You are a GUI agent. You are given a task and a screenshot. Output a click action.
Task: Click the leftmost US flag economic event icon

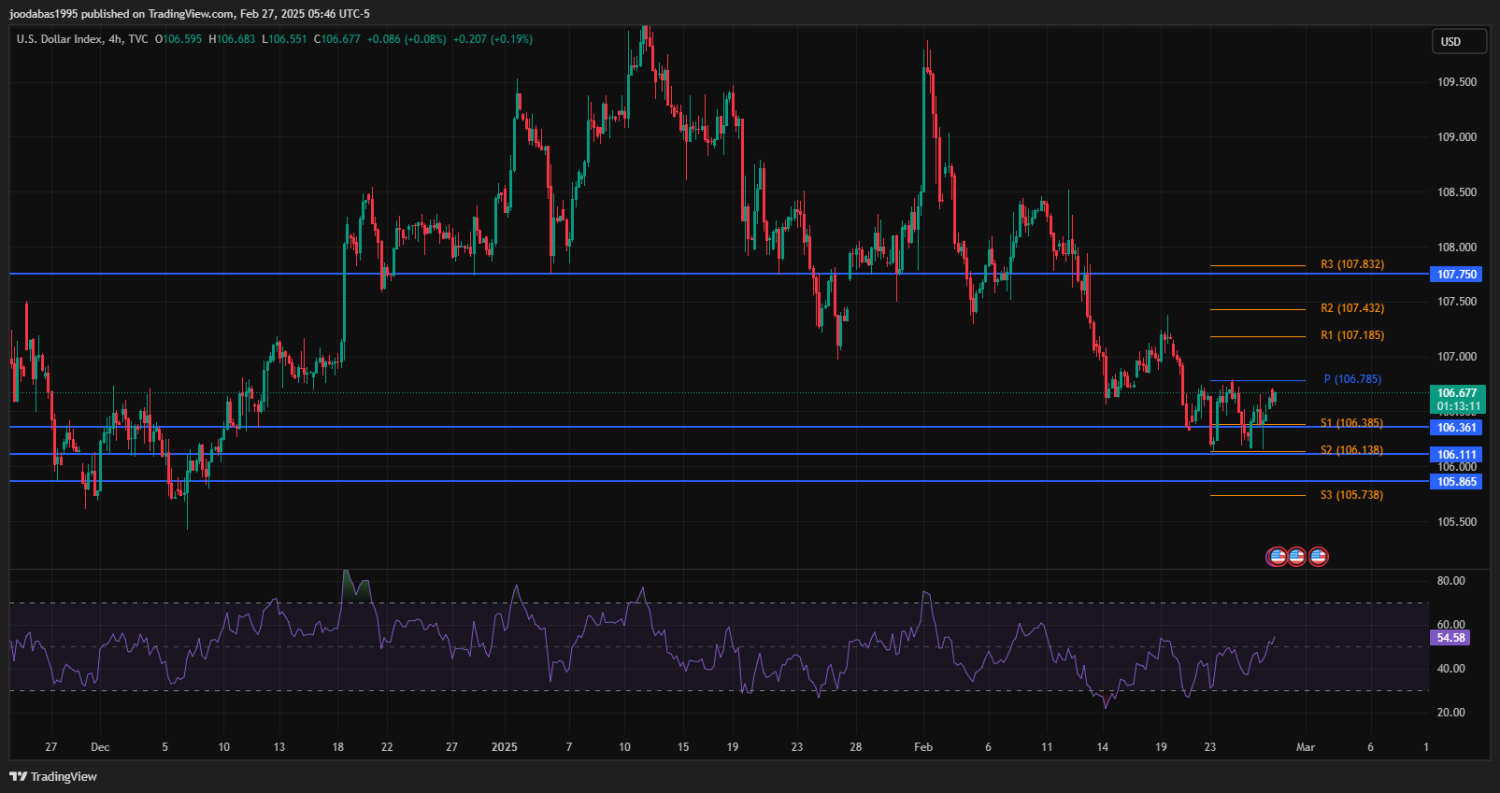click(1276, 556)
